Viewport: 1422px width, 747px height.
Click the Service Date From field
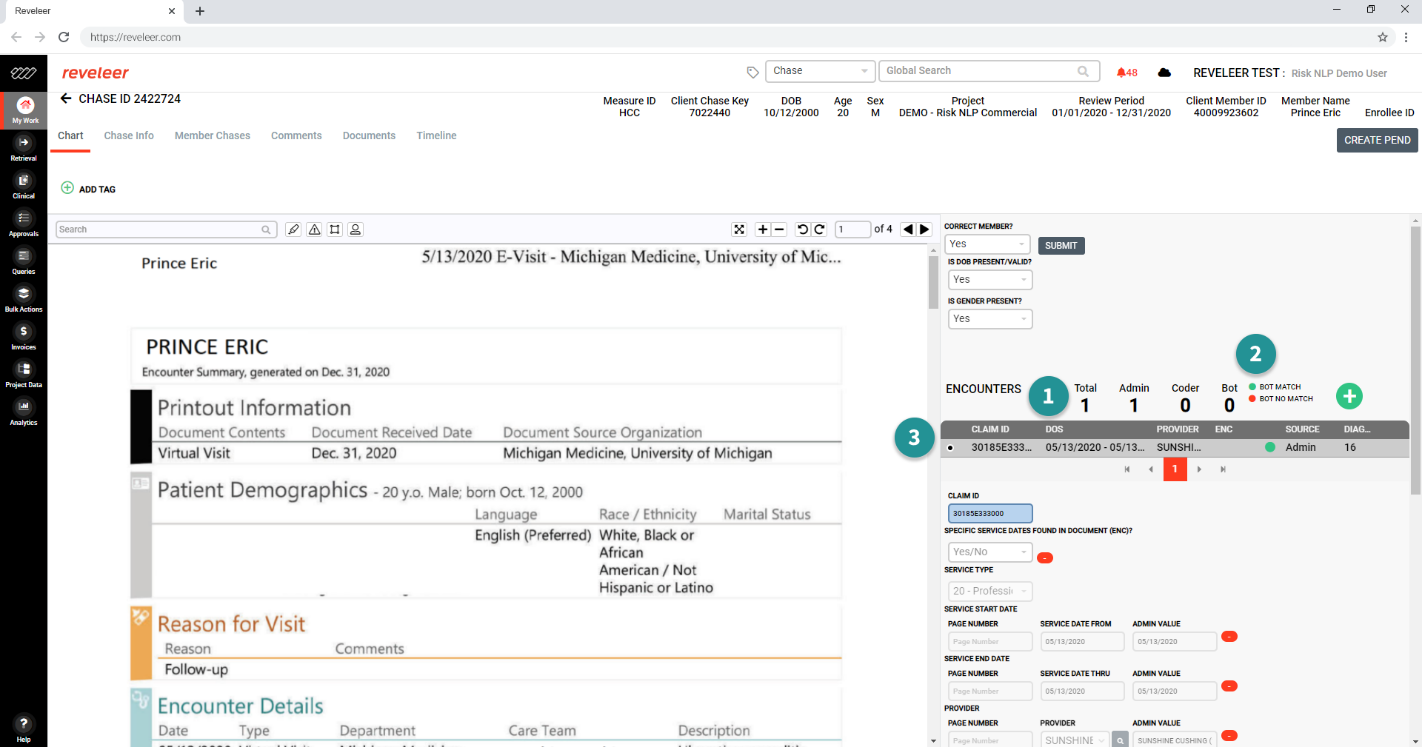coord(1082,641)
